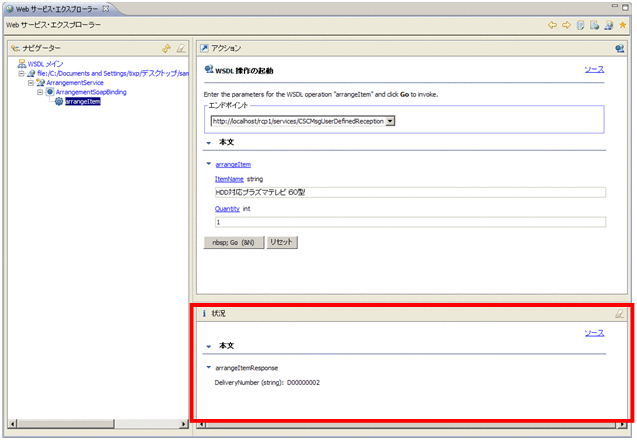Maximize the explorer view panel
Screen dimensions: 637x441
tap(626, 7)
